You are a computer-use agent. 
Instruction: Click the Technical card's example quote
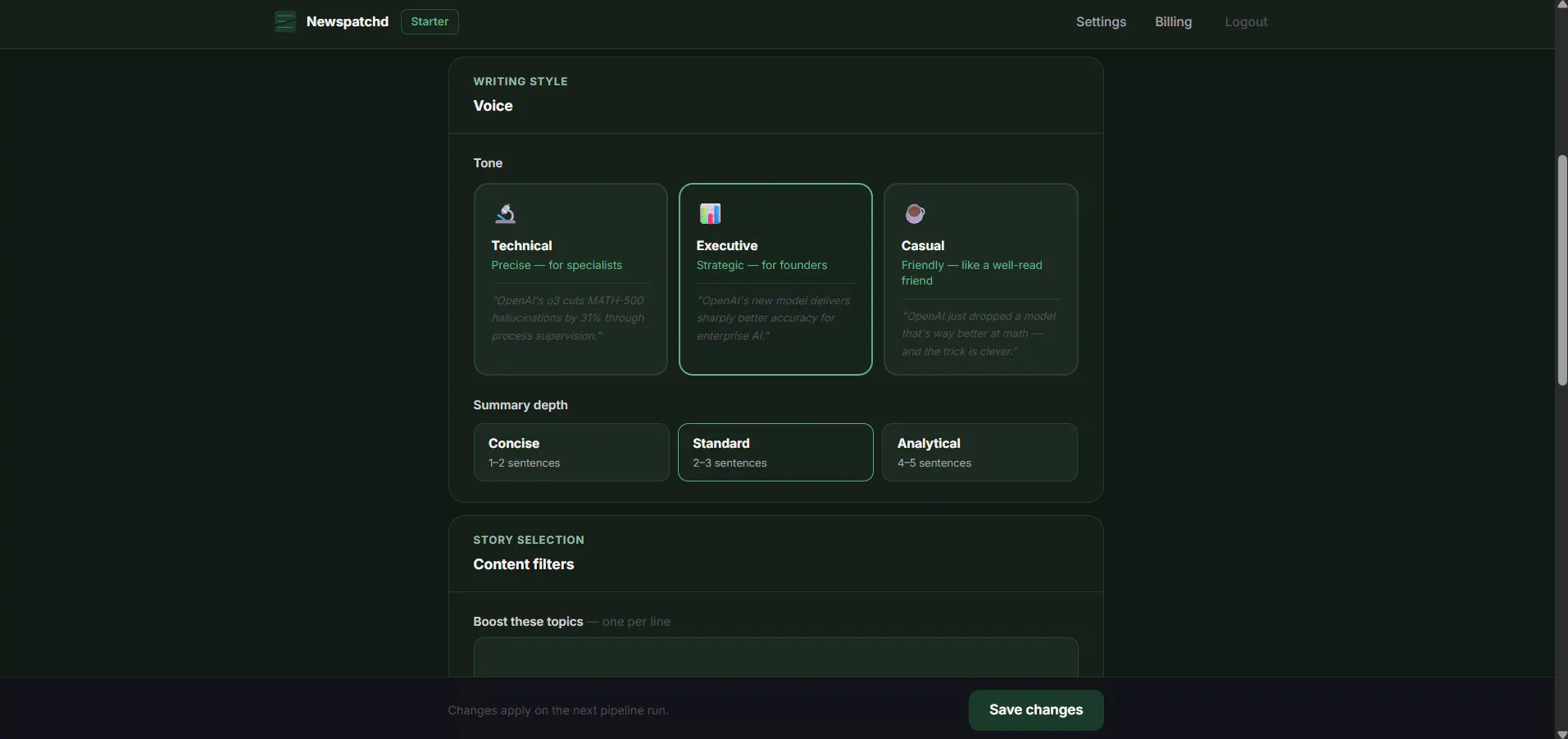click(568, 318)
